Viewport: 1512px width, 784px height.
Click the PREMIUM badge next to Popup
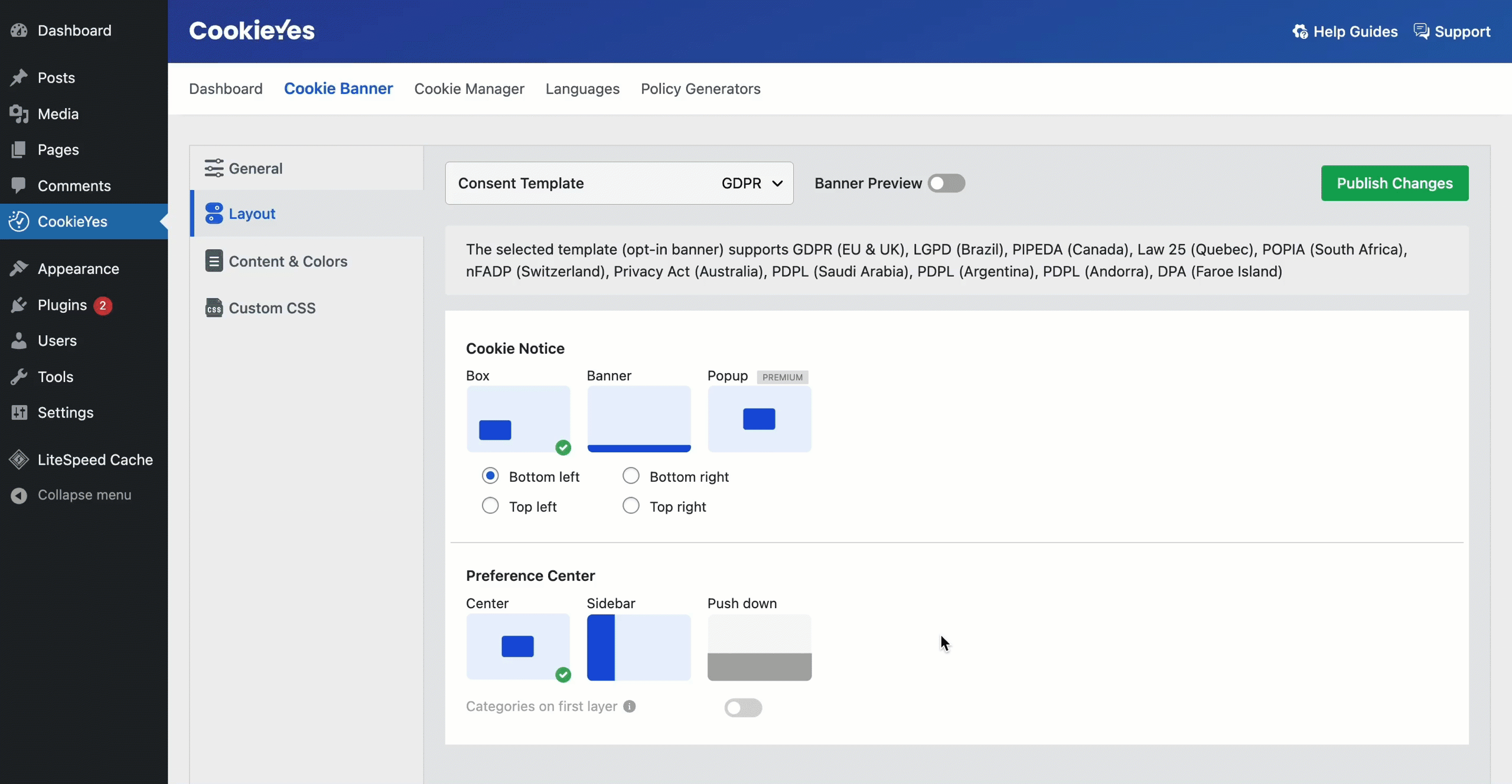[x=782, y=377]
